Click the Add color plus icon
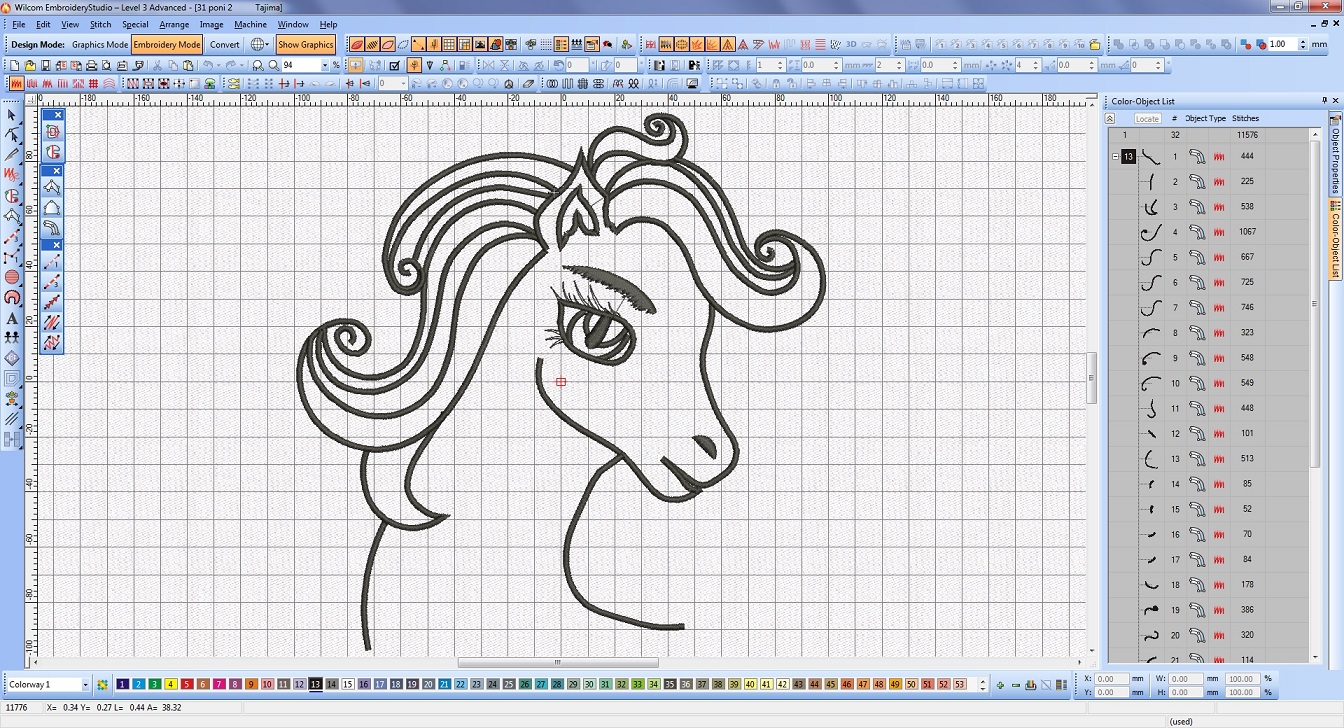The image size is (1344, 728). coord(1000,685)
